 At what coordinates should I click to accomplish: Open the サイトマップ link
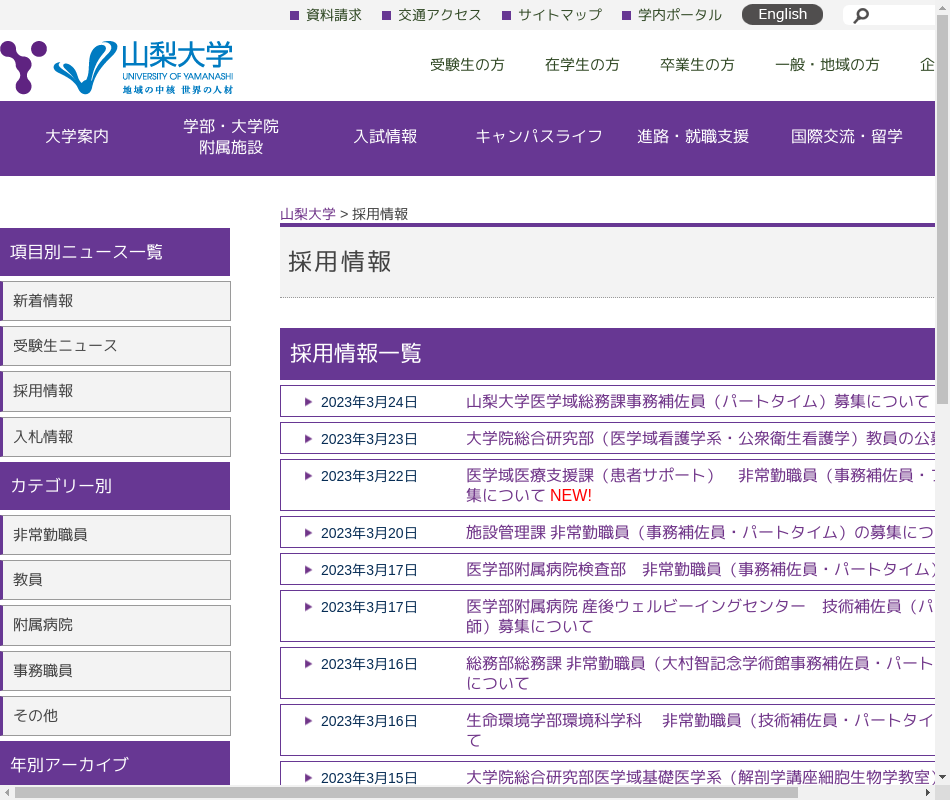point(559,15)
